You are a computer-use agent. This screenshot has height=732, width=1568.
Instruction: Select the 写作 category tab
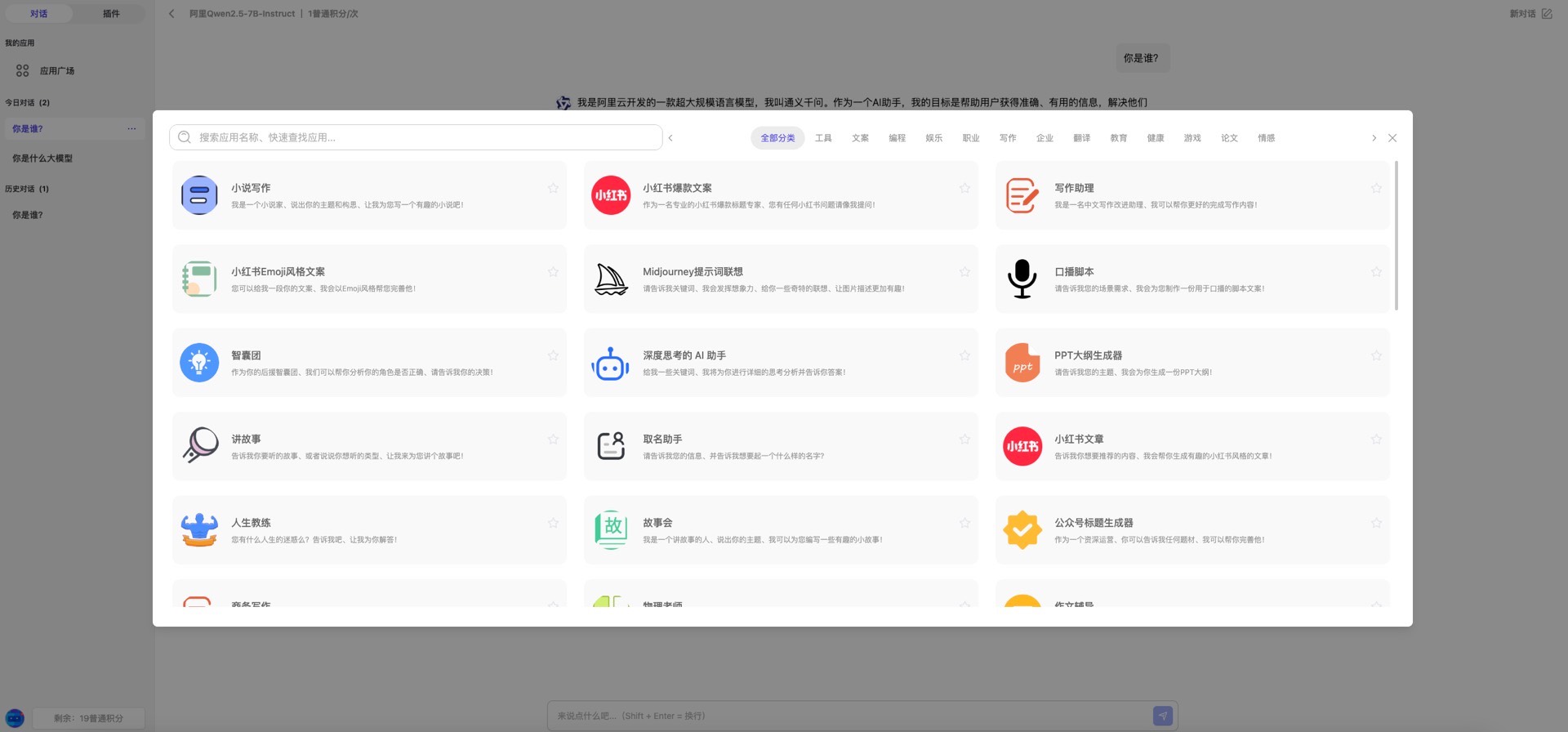tap(1008, 138)
